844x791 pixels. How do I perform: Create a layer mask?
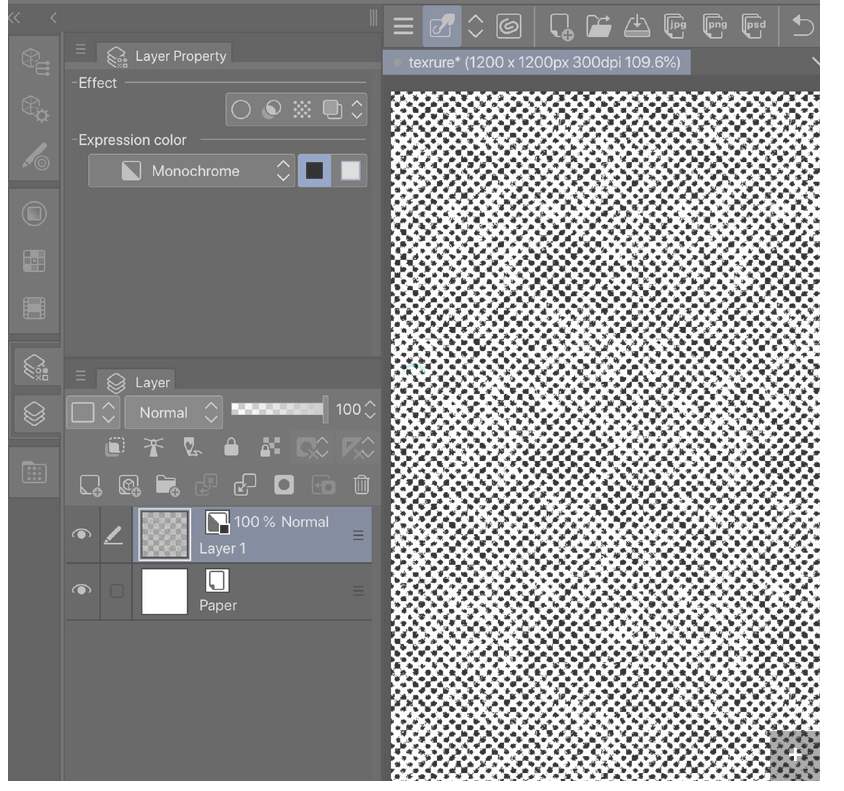(x=284, y=485)
